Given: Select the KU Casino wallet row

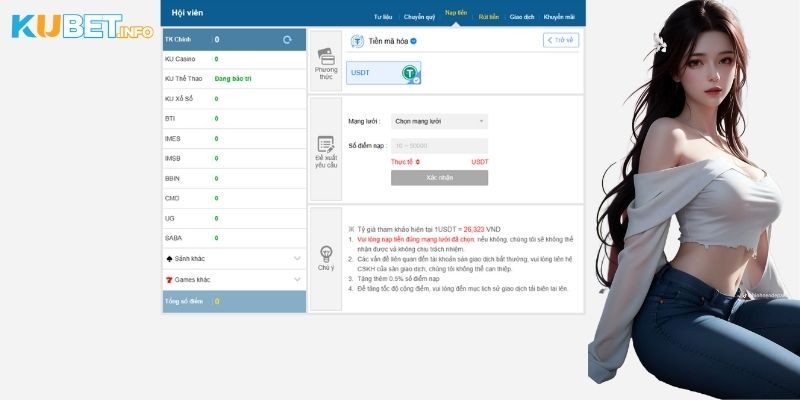Looking at the screenshot, I should (233, 60).
